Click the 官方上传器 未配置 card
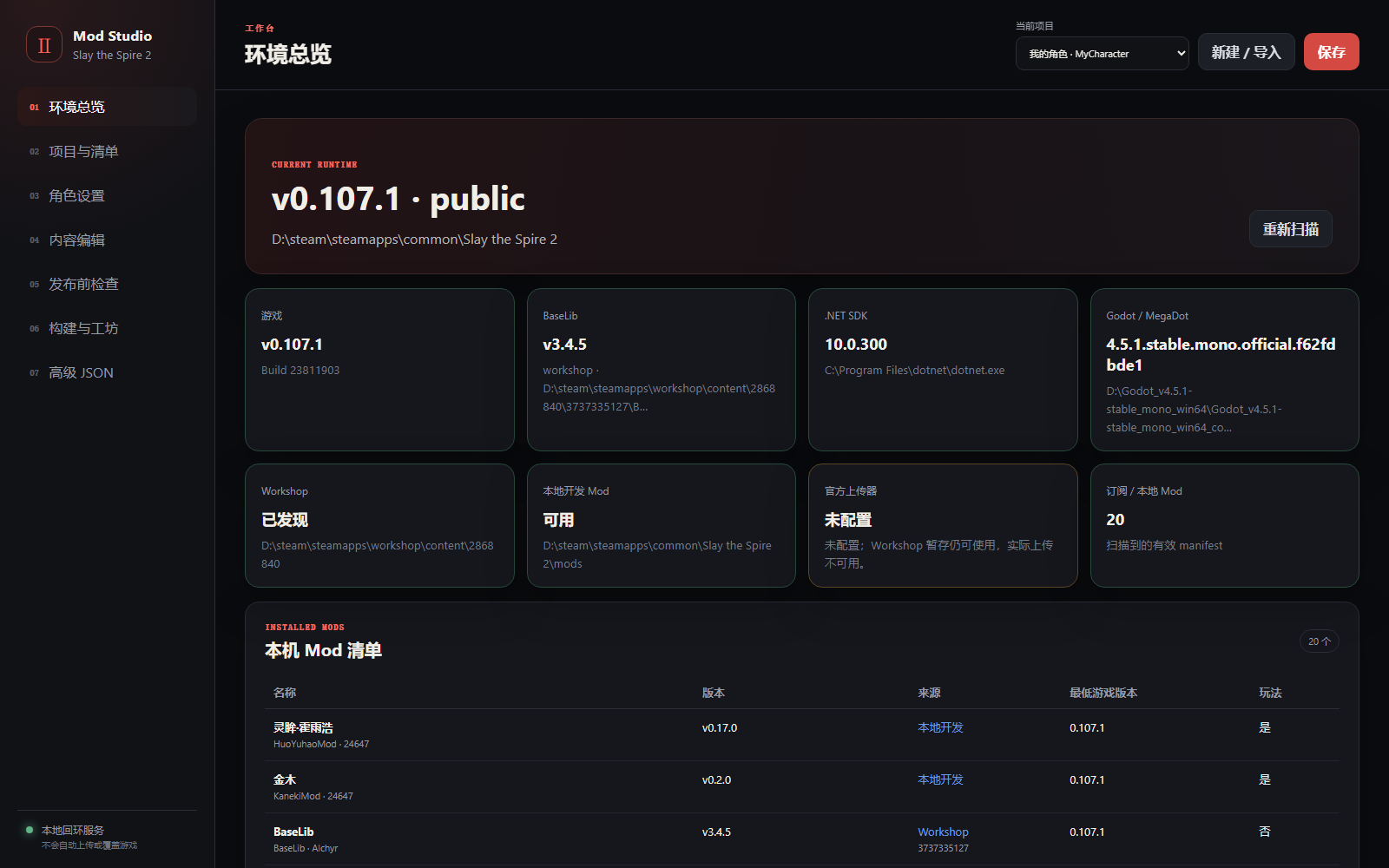Screen dimensions: 1389x868 [943, 525]
